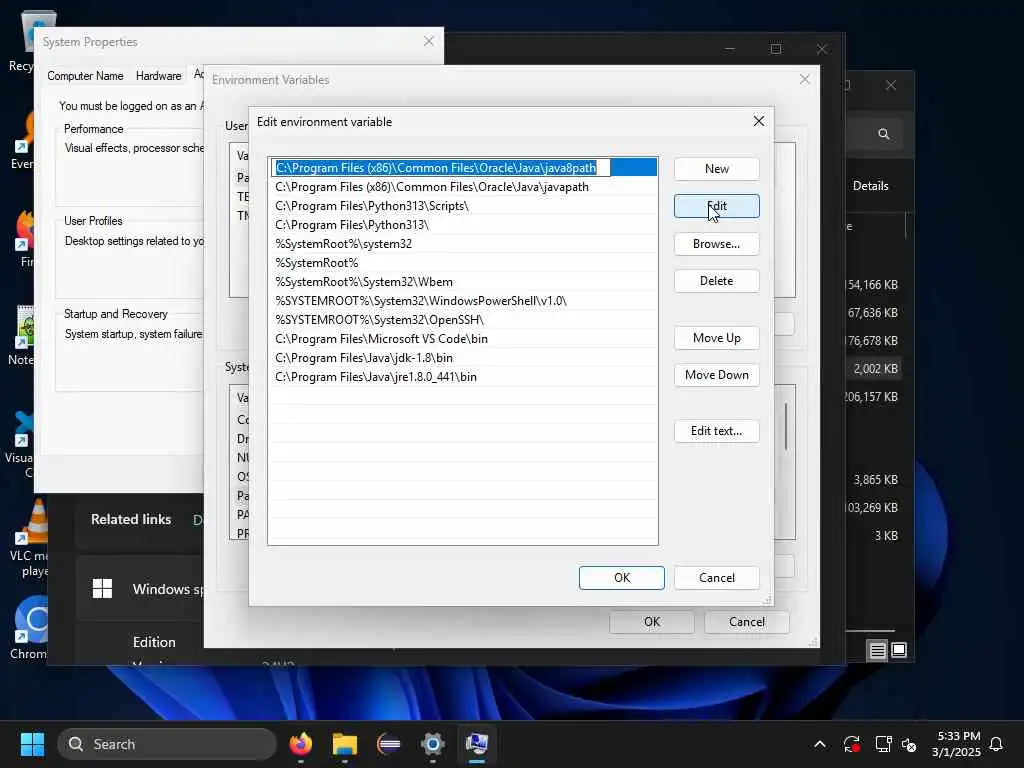Click OK in the Environment Variables window
Screen dimensions: 1024x768
coord(652,622)
